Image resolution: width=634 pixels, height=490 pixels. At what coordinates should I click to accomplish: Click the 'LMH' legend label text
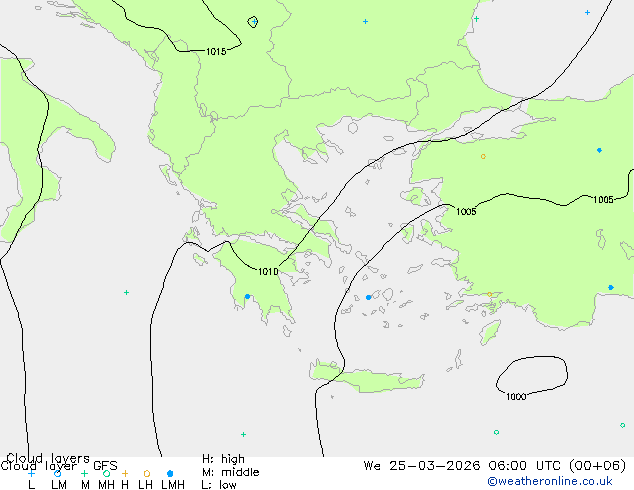coord(173,484)
